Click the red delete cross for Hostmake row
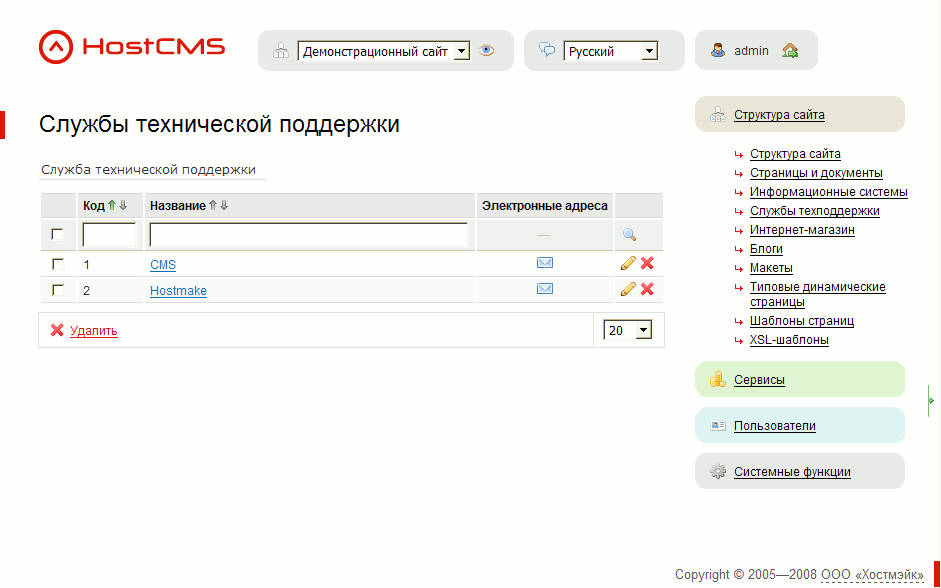The image size is (941, 588). [647, 289]
